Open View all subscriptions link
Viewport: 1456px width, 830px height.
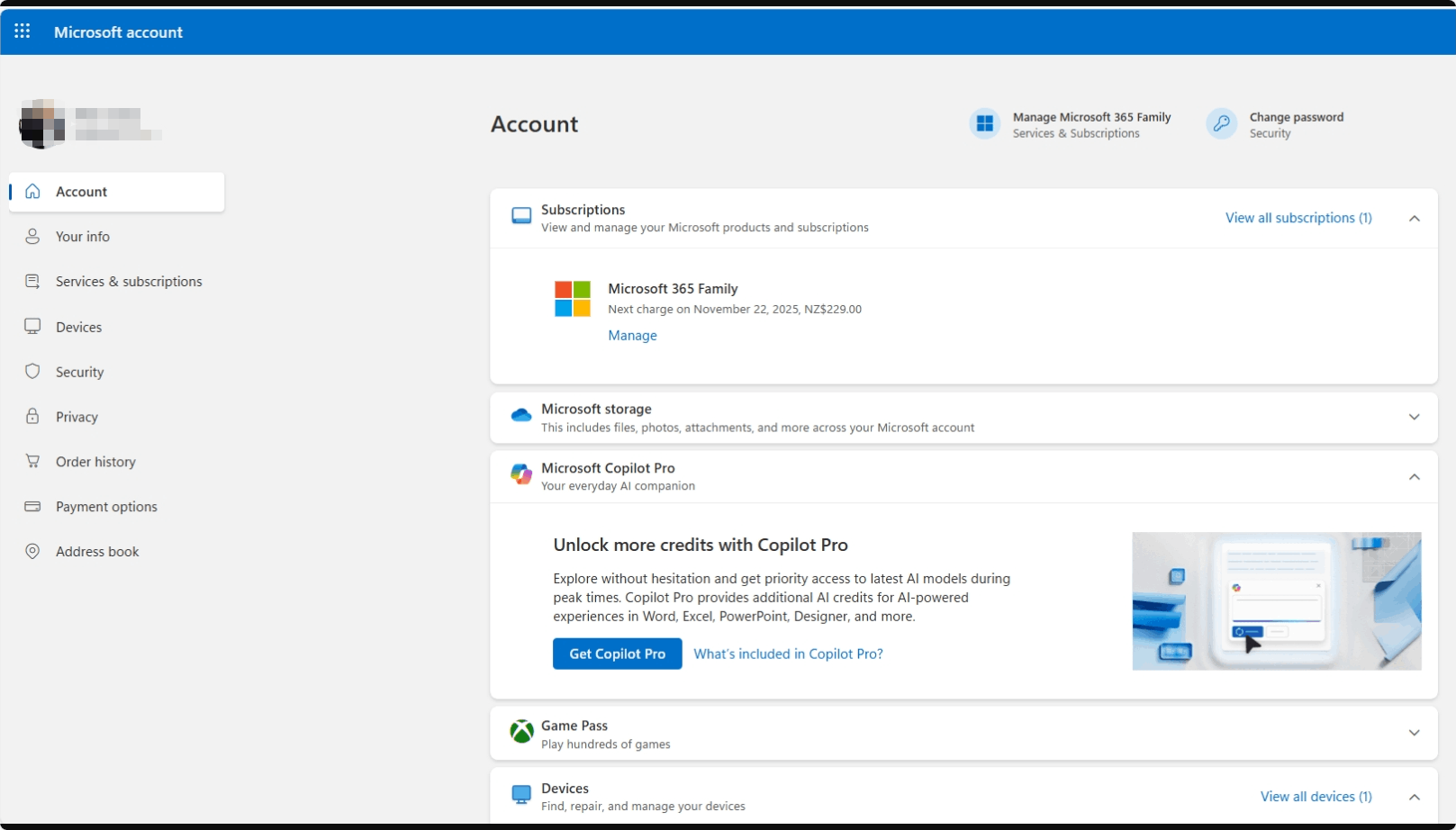pos(1298,217)
